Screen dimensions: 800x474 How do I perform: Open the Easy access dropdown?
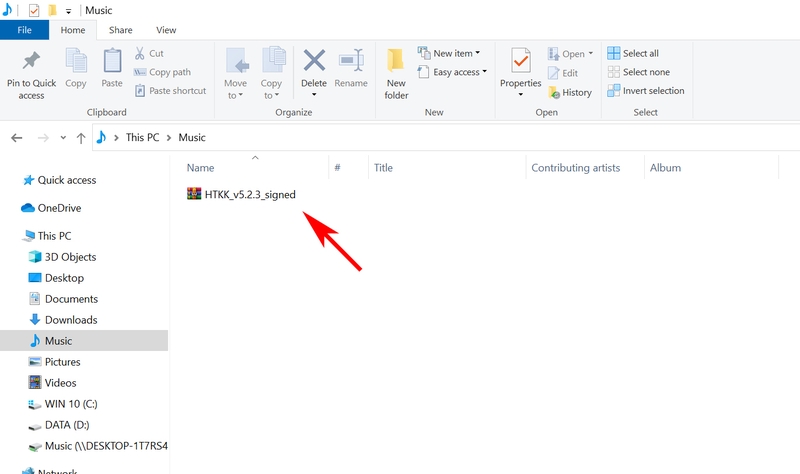point(452,72)
